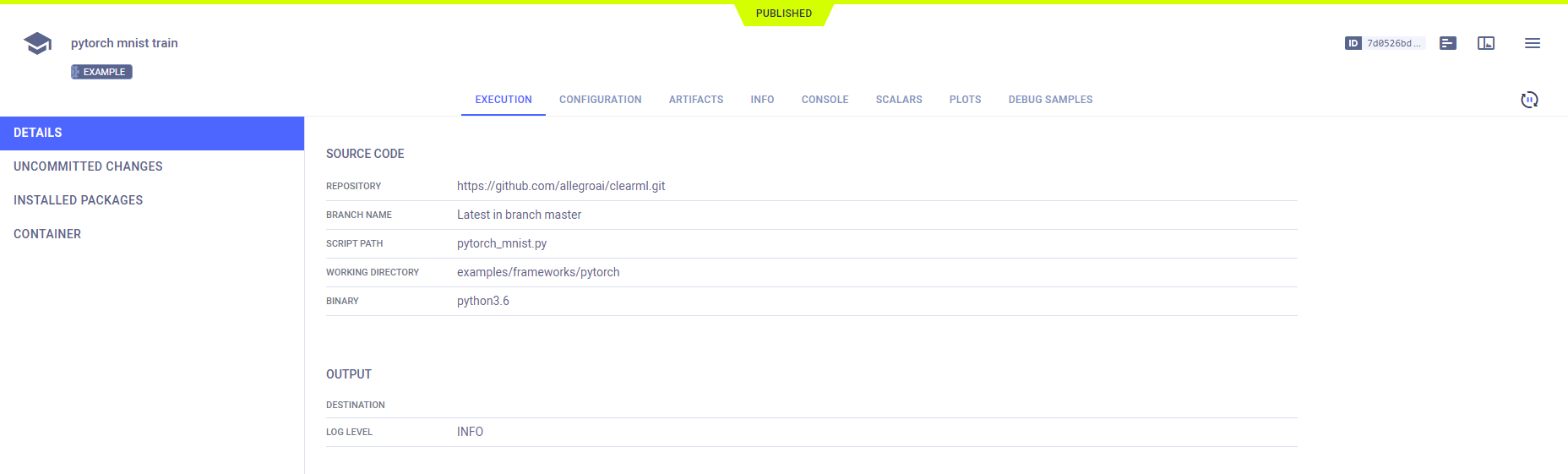
Task: Select the INFO tab
Action: (762, 100)
